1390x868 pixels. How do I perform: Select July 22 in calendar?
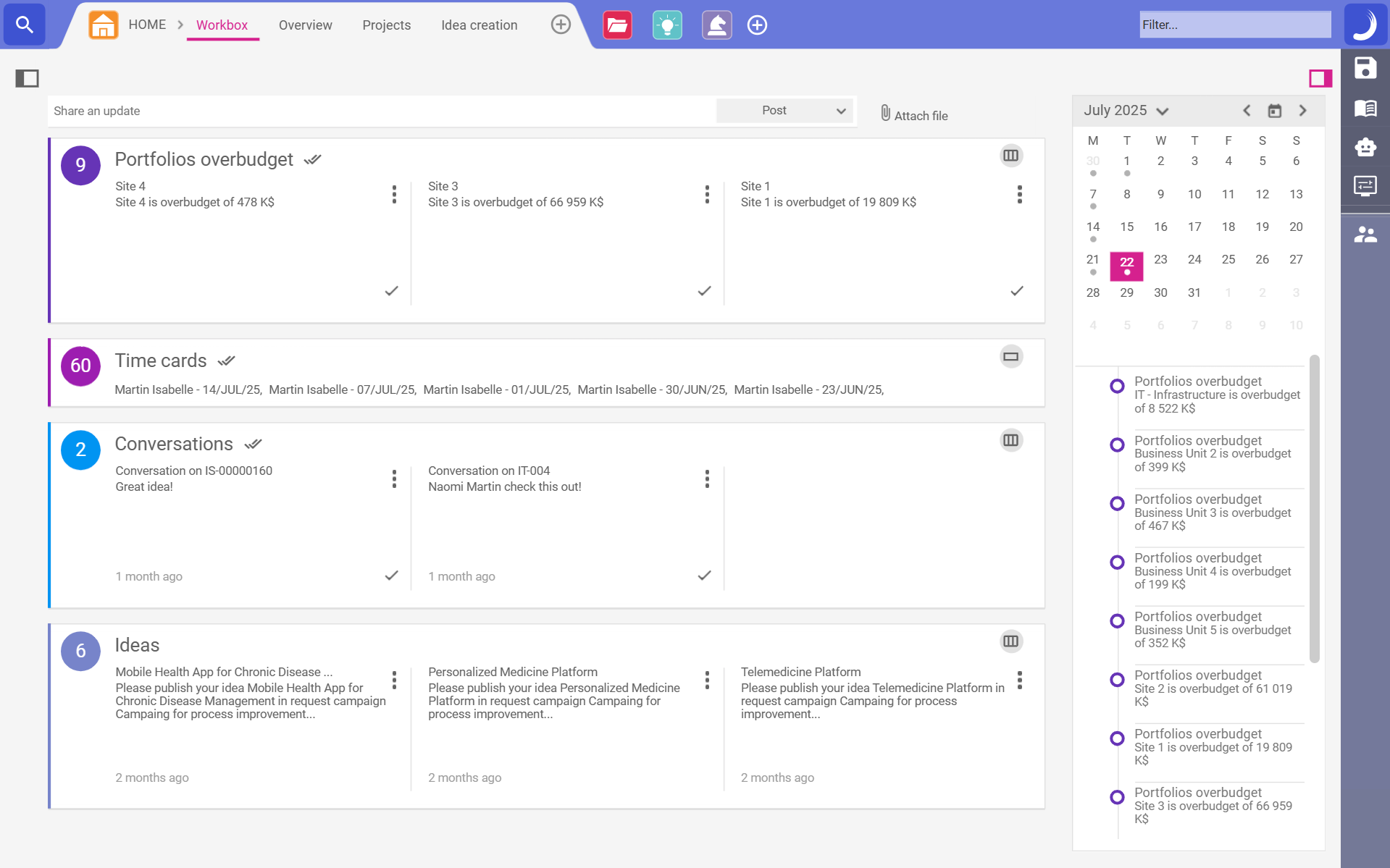pyautogui.click(x=1126, y=266)
